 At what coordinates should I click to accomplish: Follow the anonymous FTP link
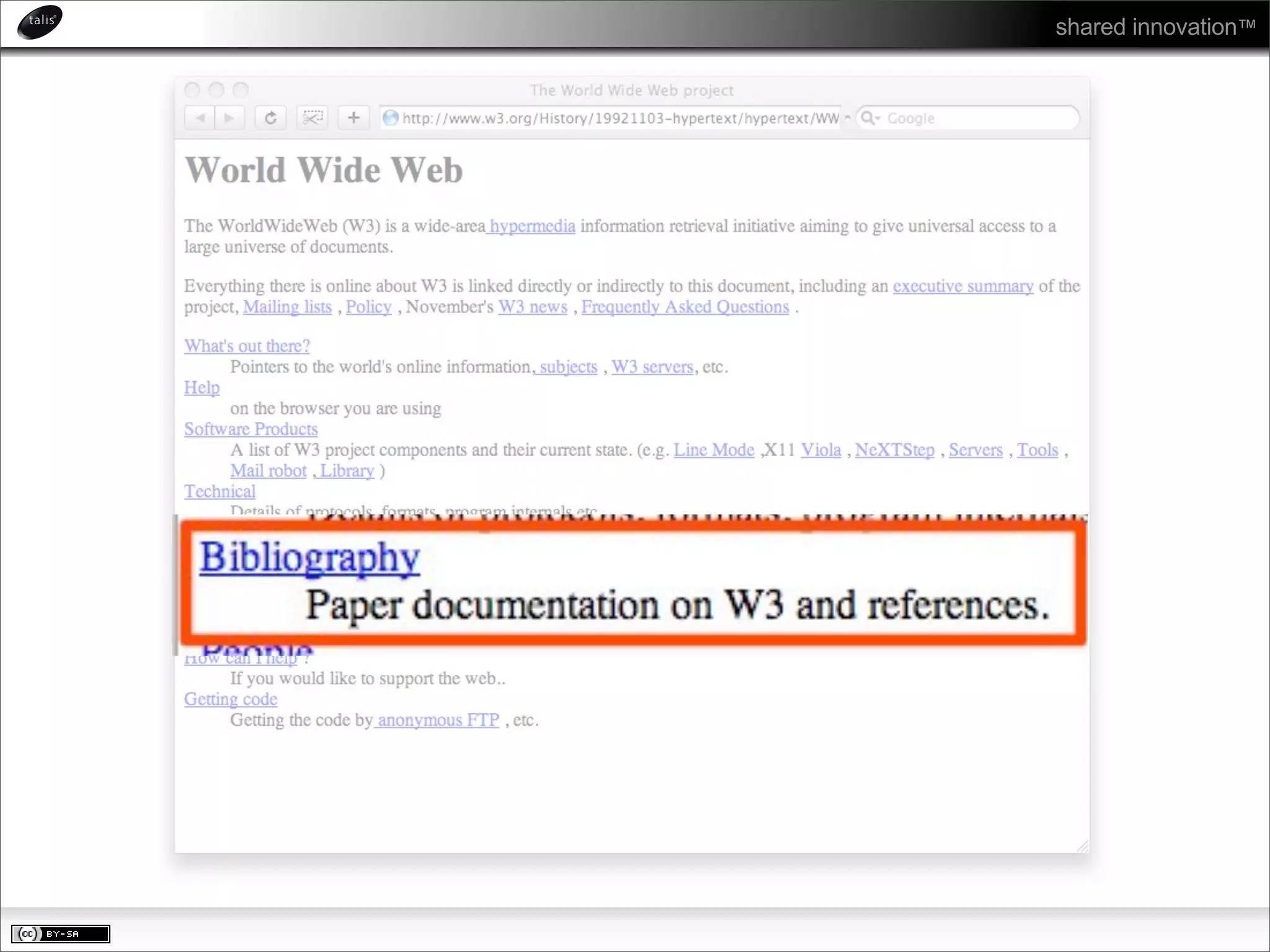click(438, 720)
